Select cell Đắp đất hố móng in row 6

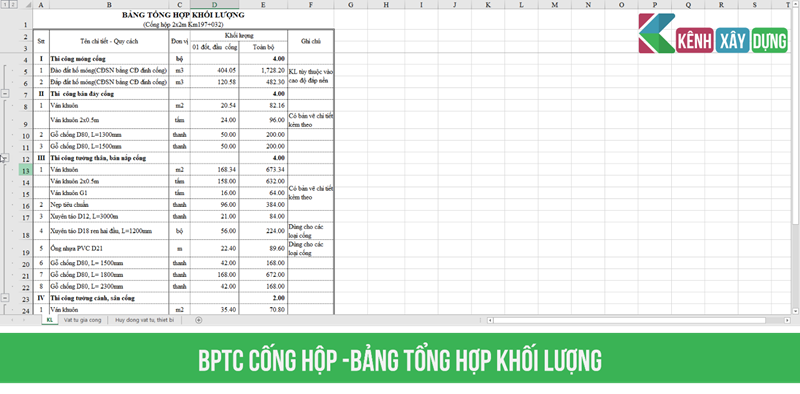(x=109, y=82)
